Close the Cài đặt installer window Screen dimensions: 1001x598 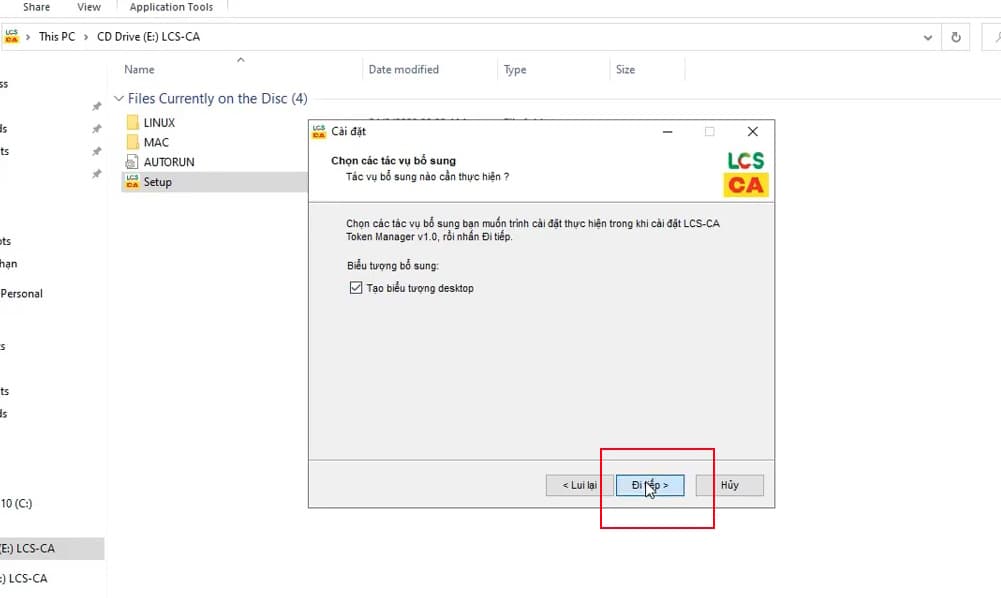(x=752, y=132)
